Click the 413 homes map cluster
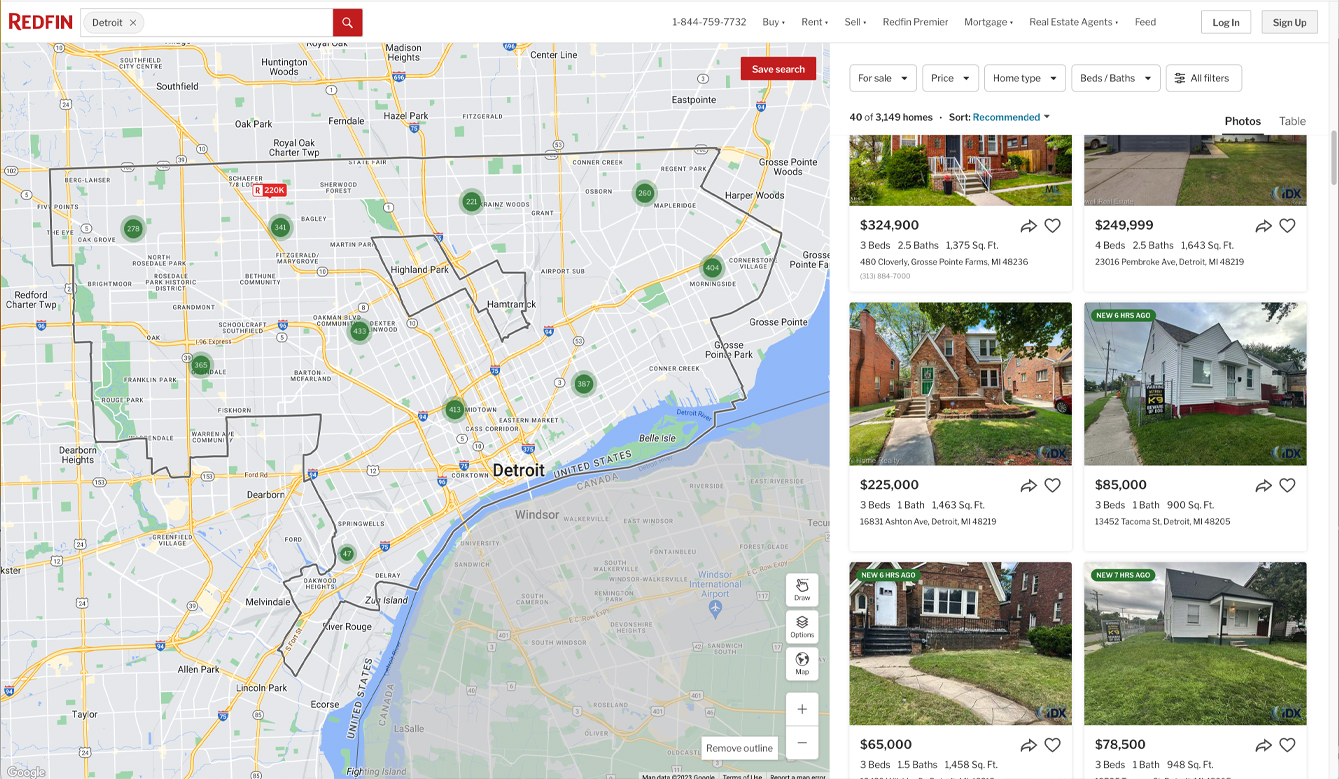 (455, 409)
